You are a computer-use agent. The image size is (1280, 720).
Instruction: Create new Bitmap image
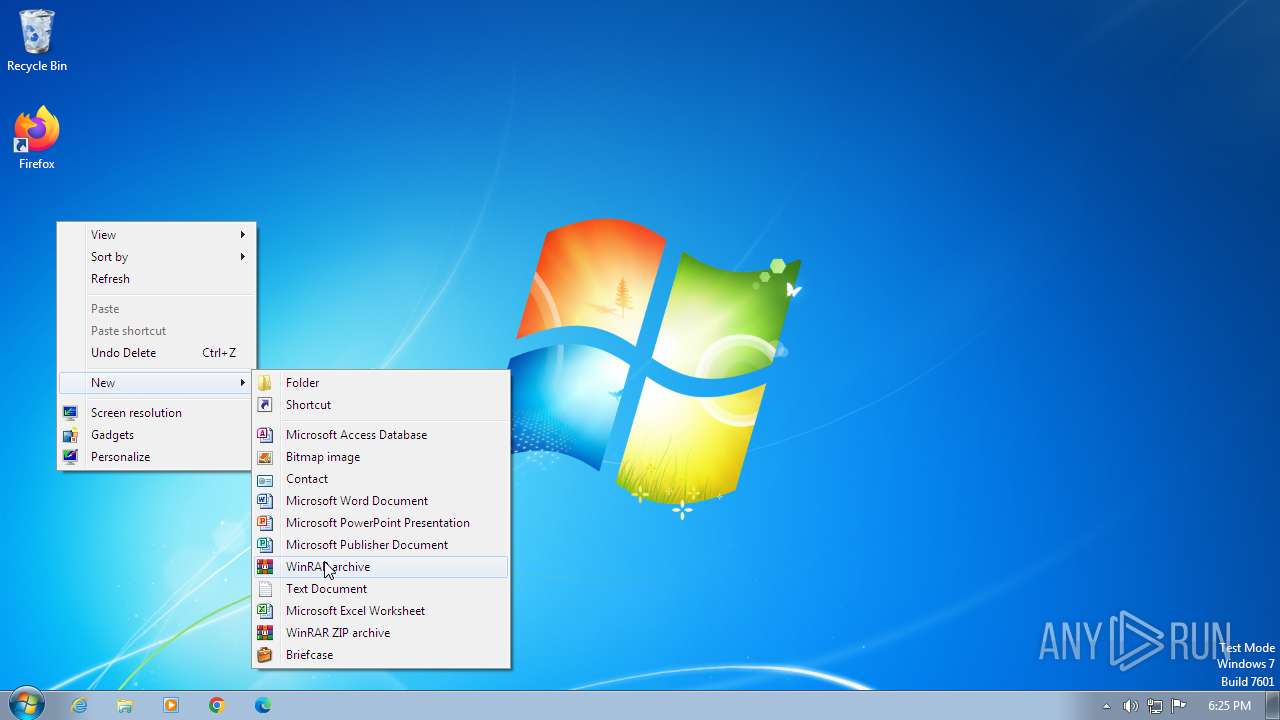coord(381,457)
